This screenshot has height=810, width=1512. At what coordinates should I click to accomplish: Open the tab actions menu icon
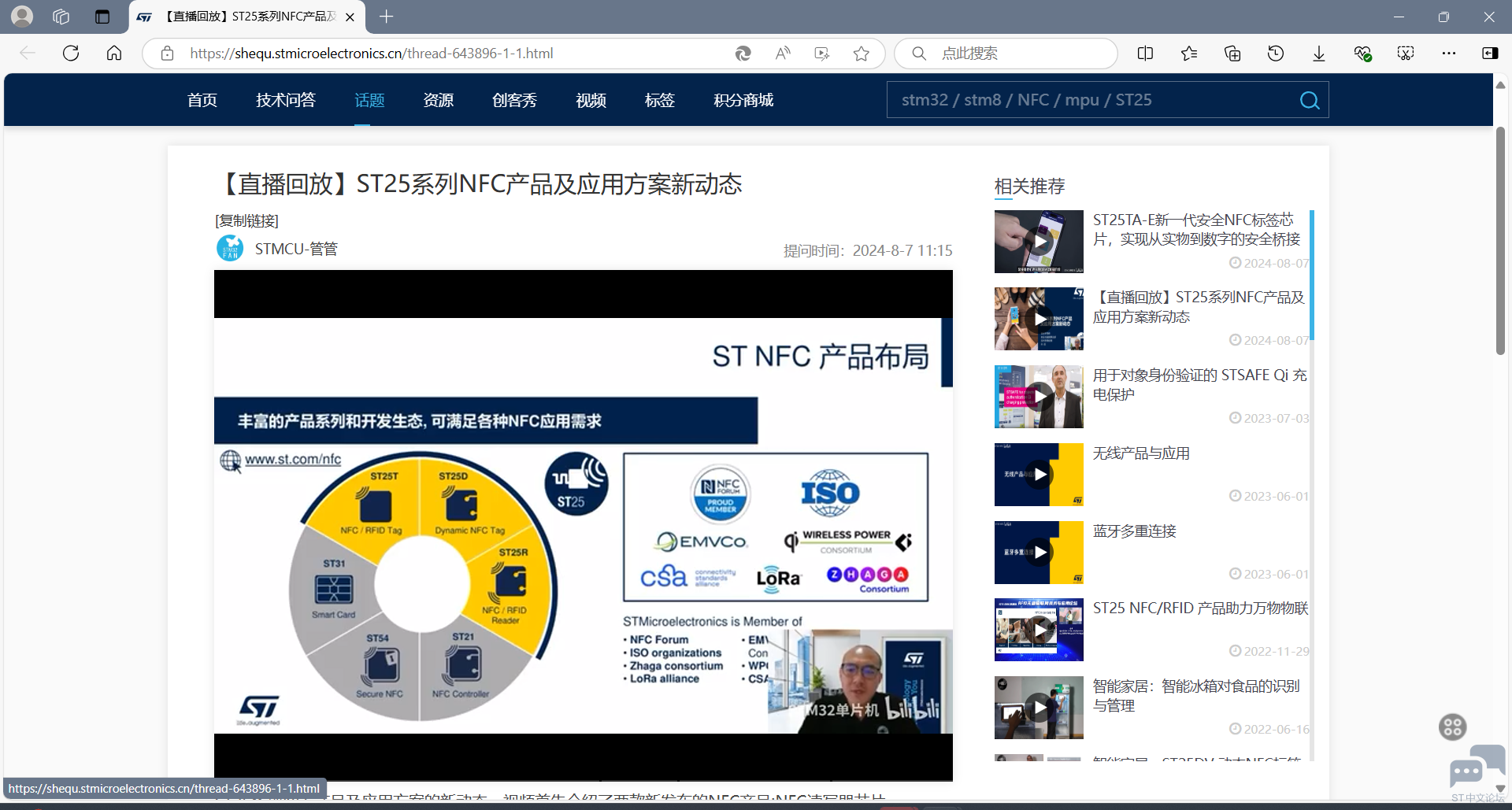[102, 17]
